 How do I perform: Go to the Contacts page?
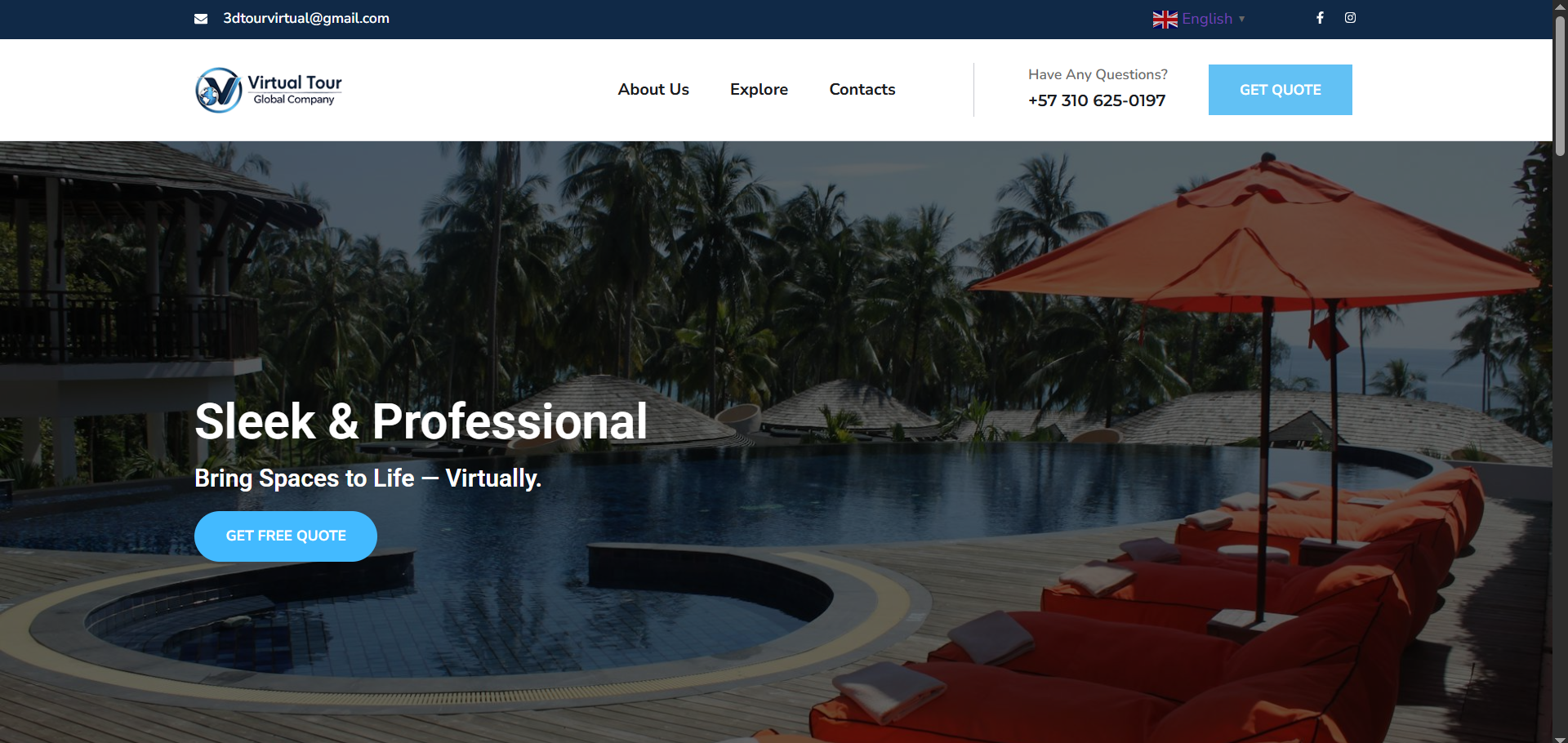pyautogui.click(x=862, y=90)
